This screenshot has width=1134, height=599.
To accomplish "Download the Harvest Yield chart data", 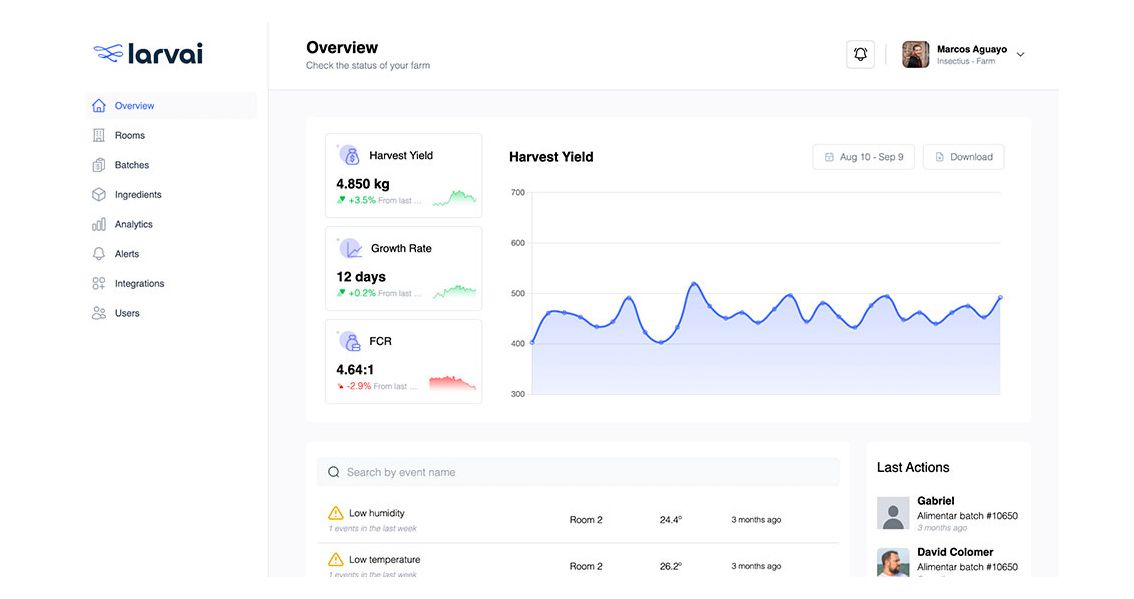I will click(963, 157).
